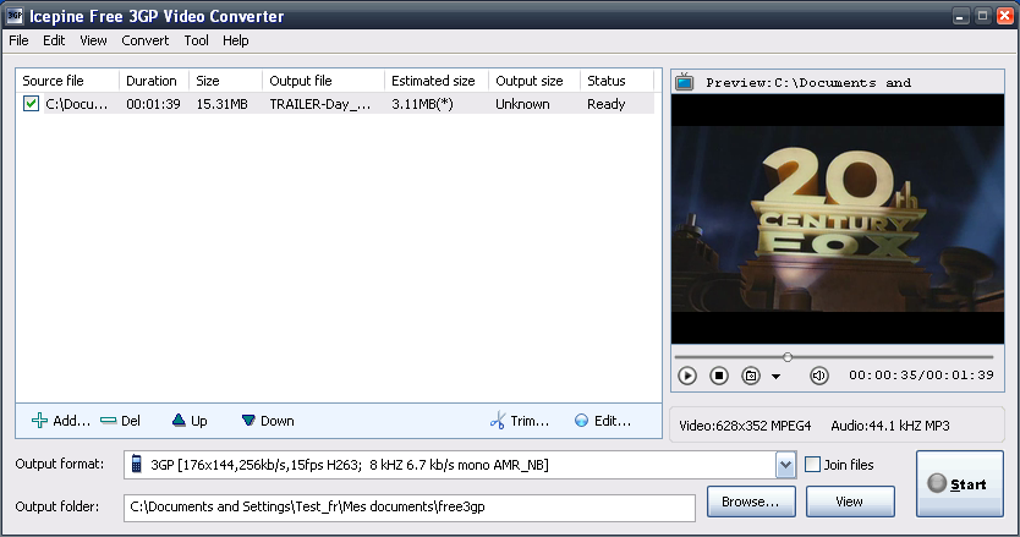Click the 3.11MB(*) estimated size cell
This screenshot has width=1020, height=537.
pos(423,104)
